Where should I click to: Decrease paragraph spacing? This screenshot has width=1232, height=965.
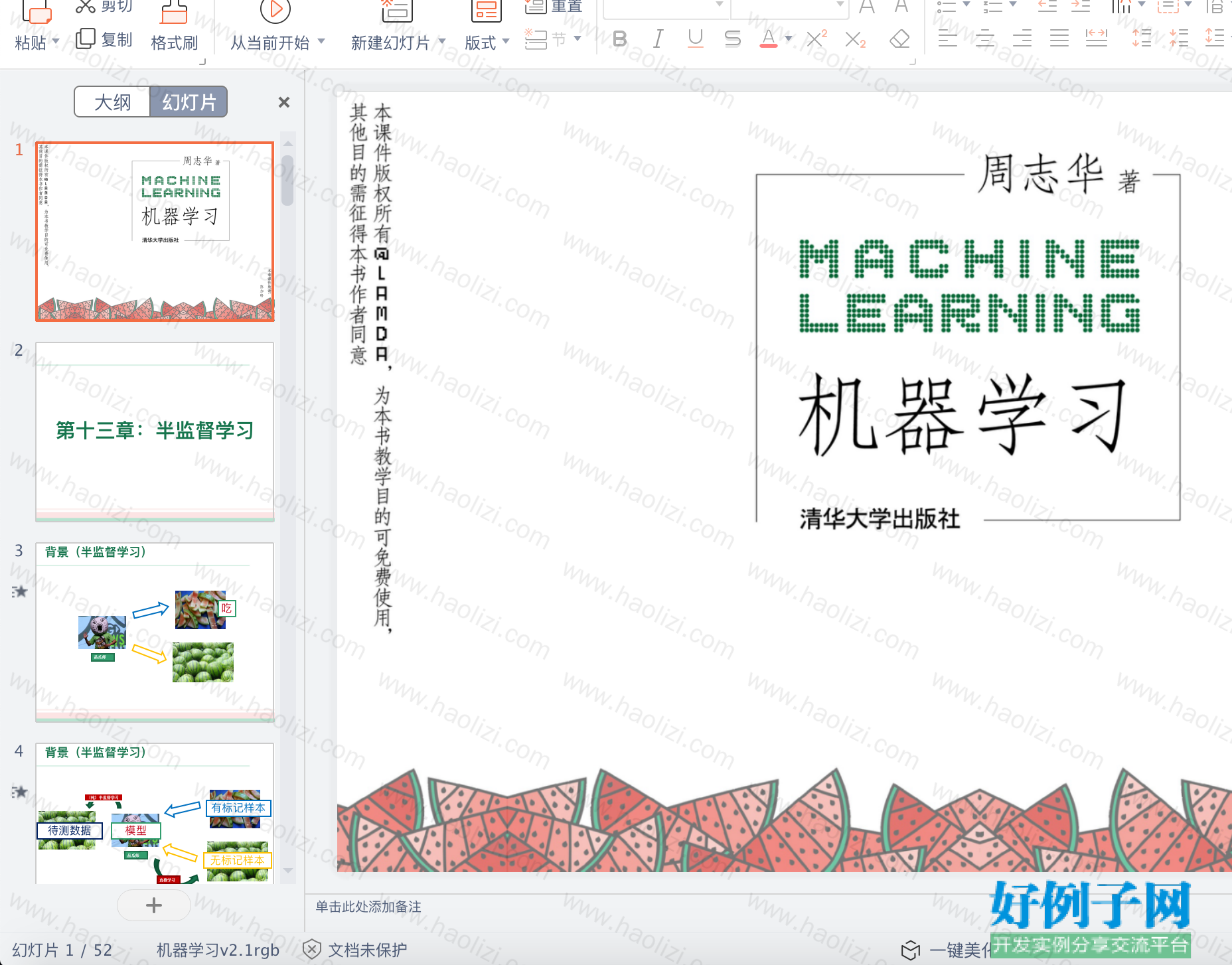tap(1179, 38)
